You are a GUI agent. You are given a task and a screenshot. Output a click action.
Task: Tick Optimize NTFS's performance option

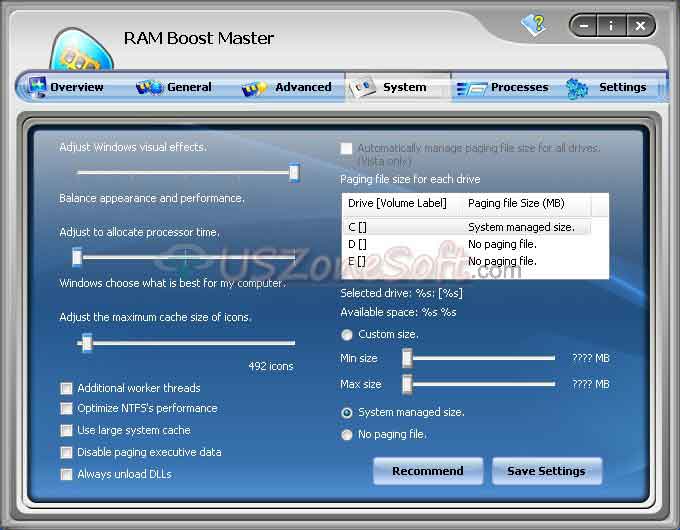click(x=66, y=409)
